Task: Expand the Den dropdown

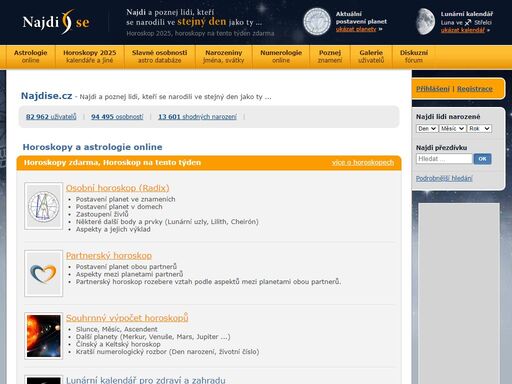Action: (x=427, y=128)
